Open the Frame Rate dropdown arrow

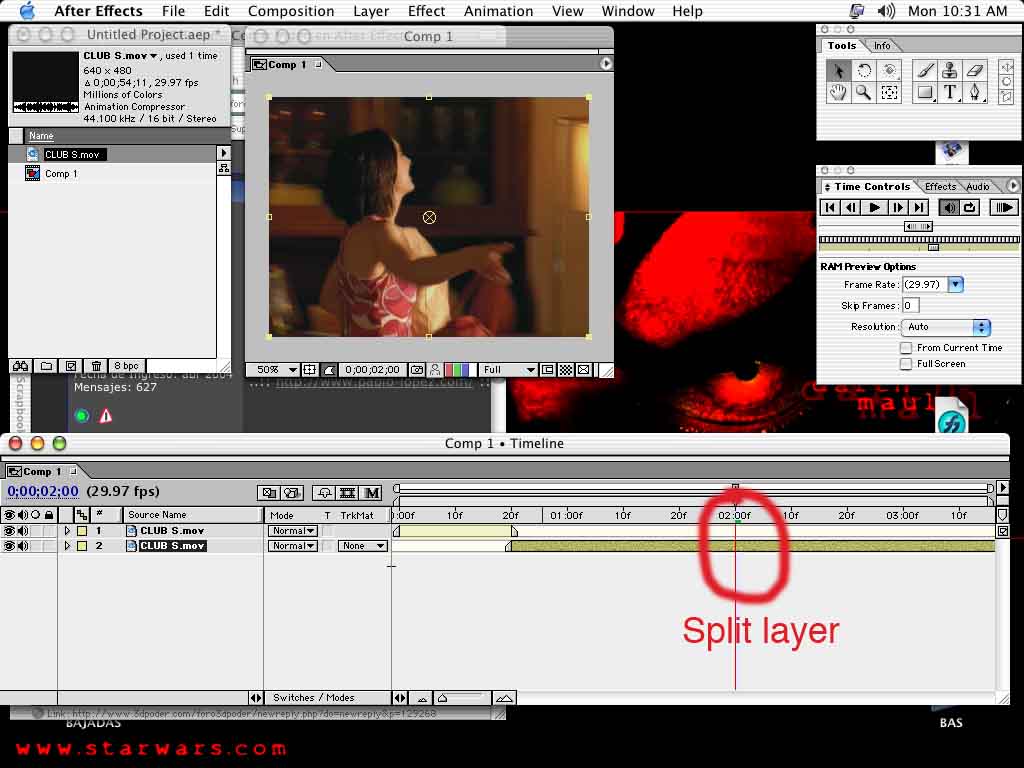tap(955, 285)
